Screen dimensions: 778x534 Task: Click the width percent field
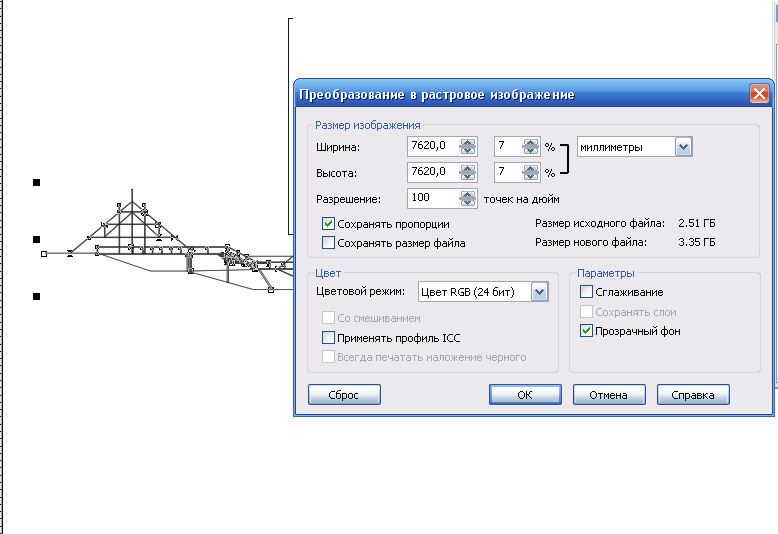point(508,146)
